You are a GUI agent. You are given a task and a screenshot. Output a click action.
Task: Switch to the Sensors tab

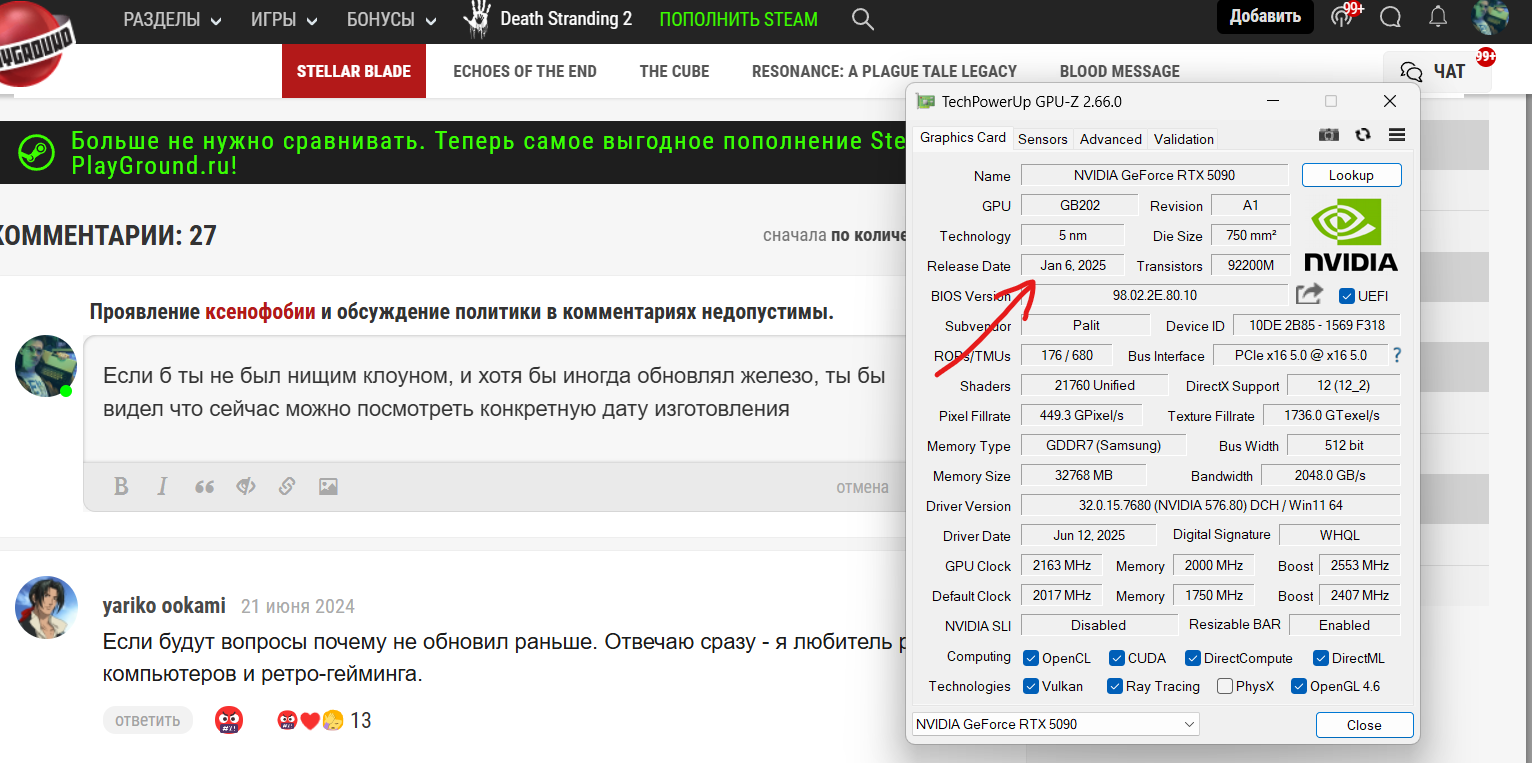click(x=1042, y=139)
